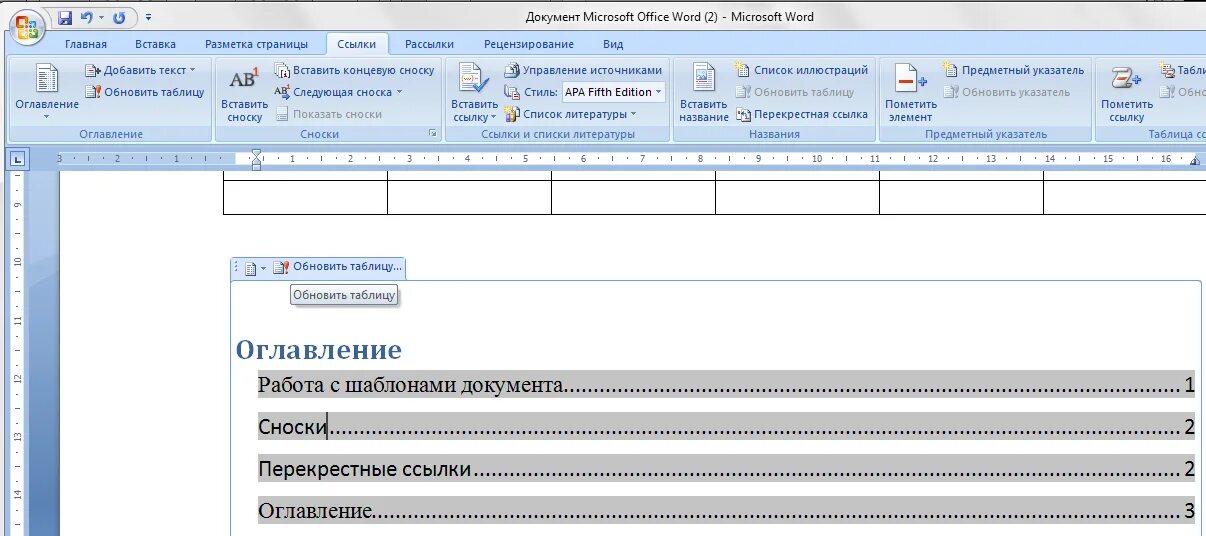
Task: Click the vertical ruler on left
Action: click(17, 353)
